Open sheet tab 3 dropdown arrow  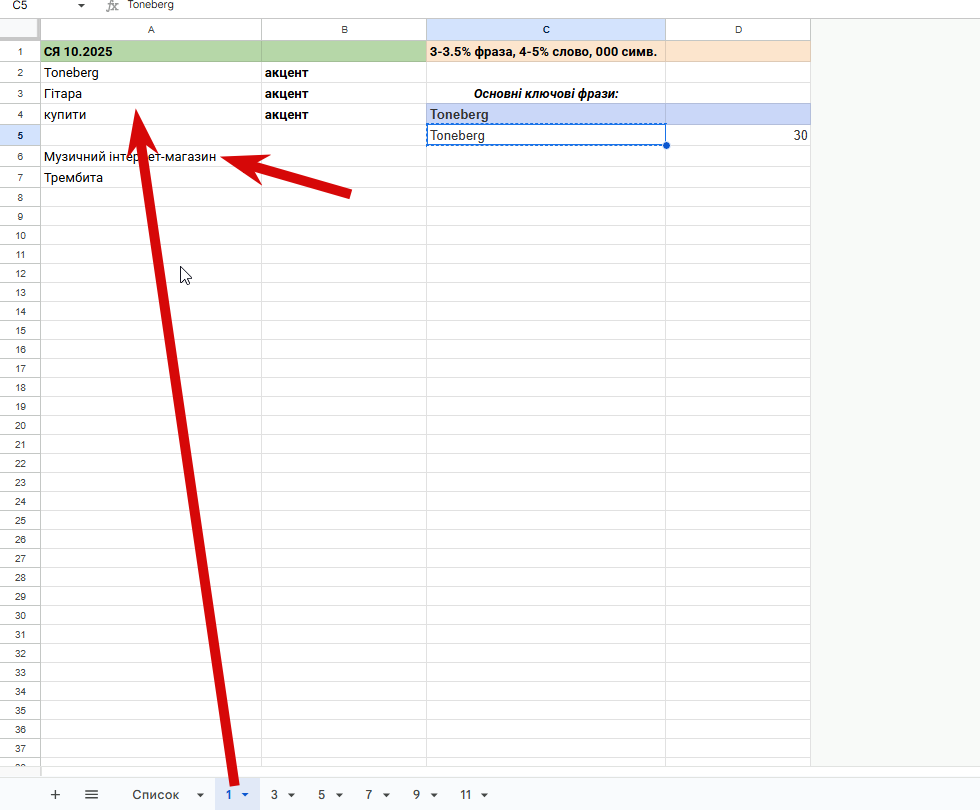click(291, 795)
